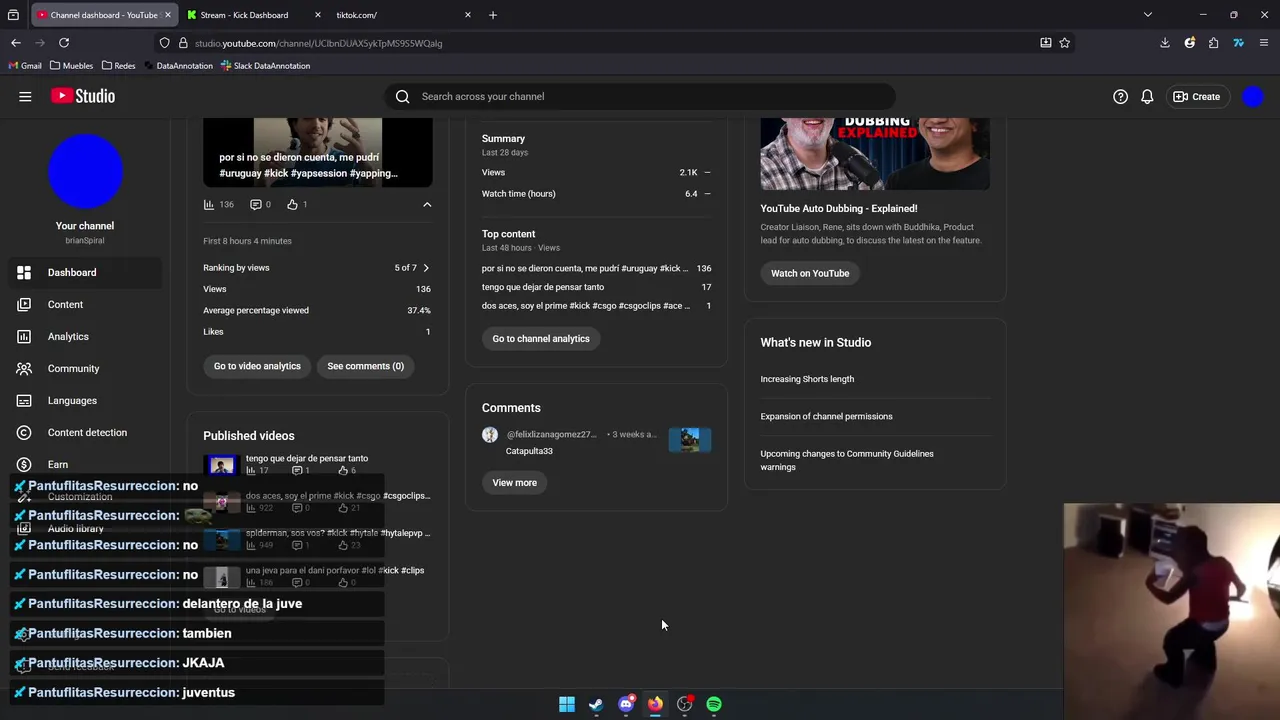The height and width of the screenshot is (720, 1280).
Task: Open Increasing Shorts length news link
Action: click(807, 379)
